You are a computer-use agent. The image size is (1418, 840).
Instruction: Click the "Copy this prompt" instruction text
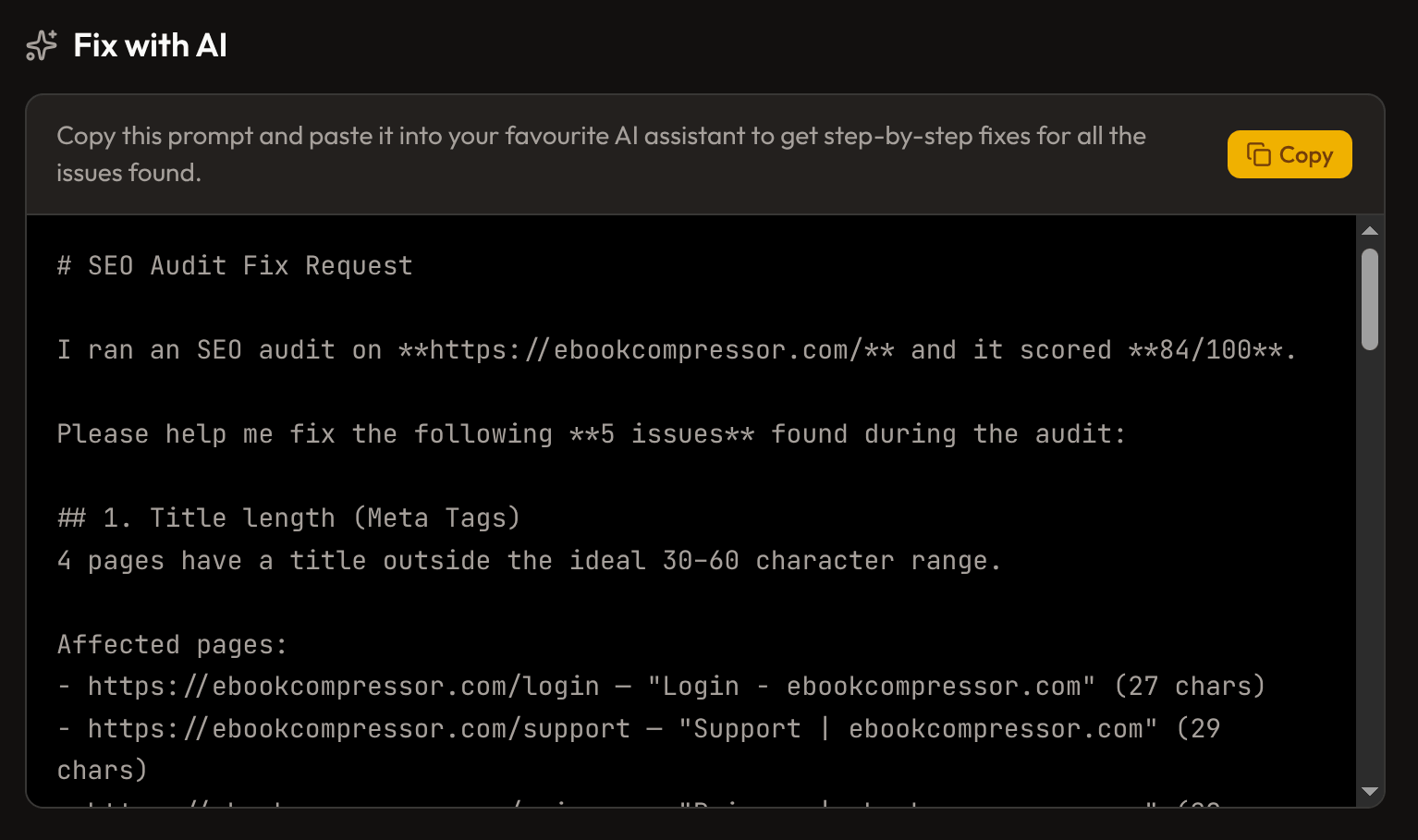601,154
